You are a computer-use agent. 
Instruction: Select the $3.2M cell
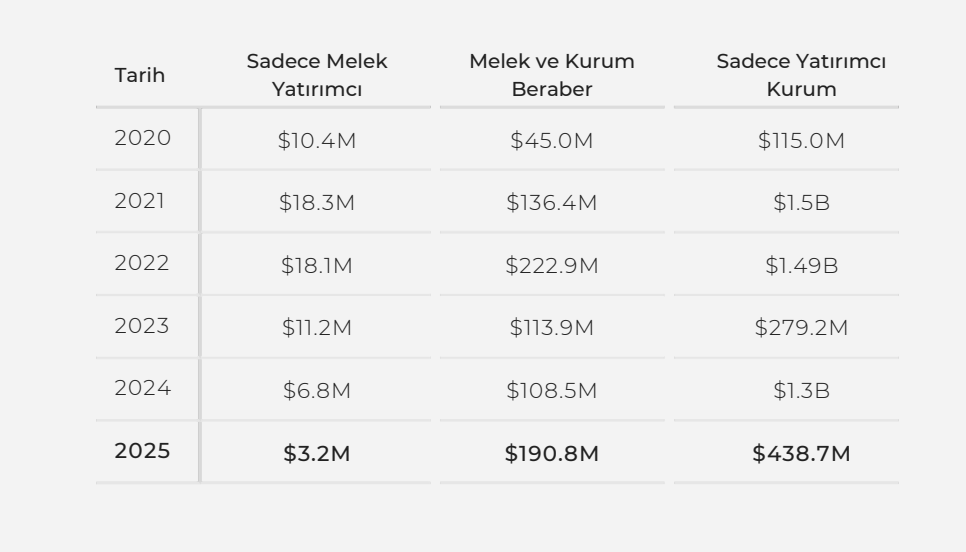pos(317,454)
